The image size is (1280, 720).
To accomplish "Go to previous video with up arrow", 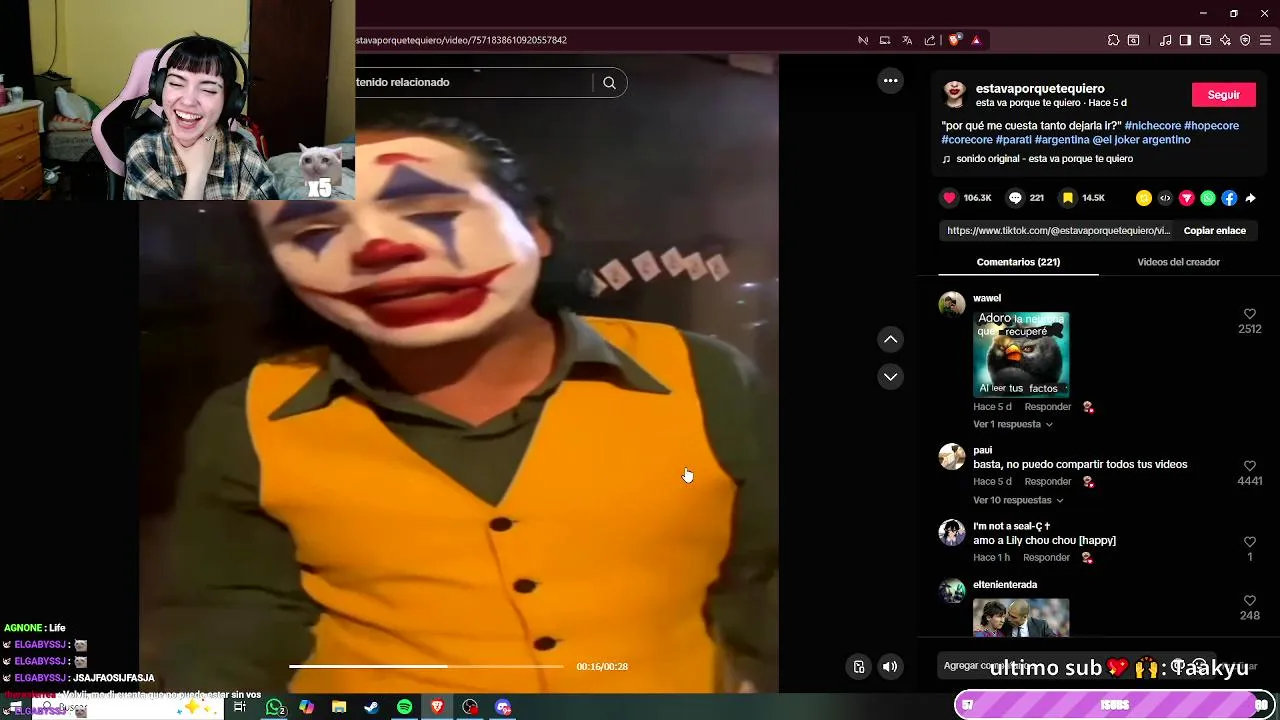I will (890, 340).
